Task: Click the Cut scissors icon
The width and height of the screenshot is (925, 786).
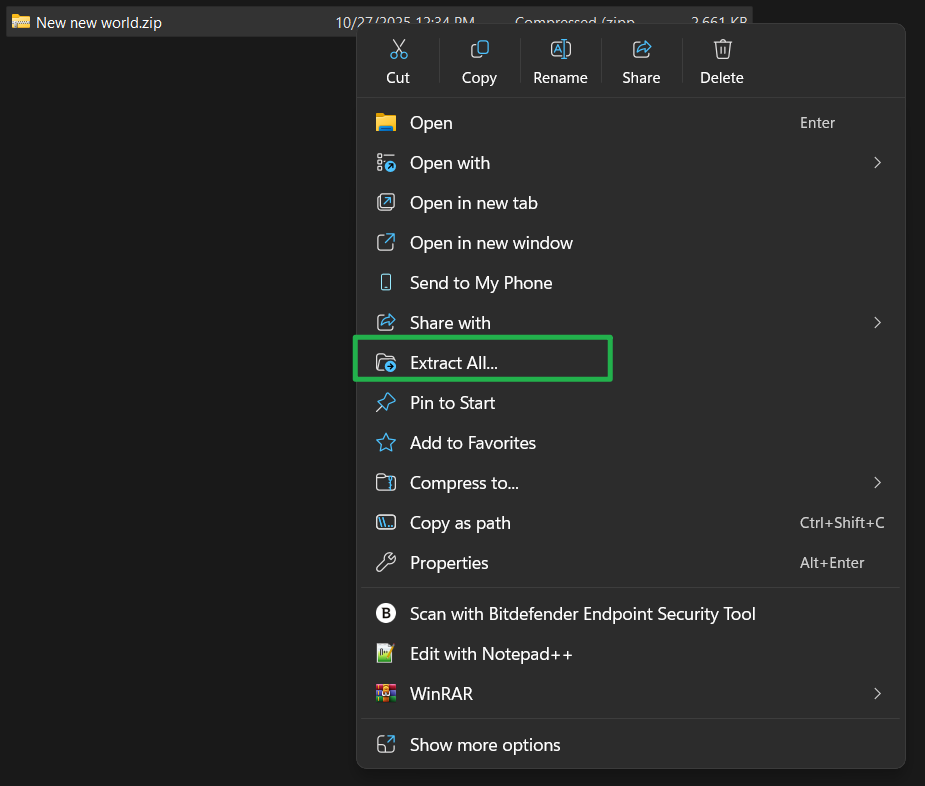Action: click(x=398, y=49)
